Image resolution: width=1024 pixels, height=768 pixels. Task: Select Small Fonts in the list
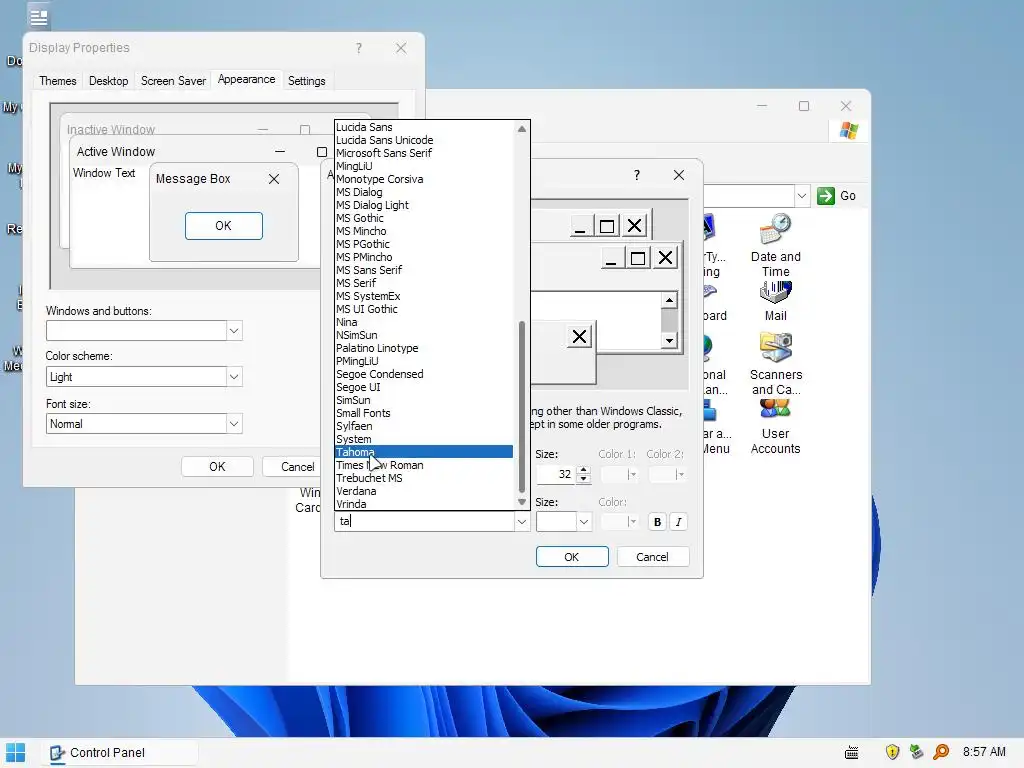tap(424, 413)
